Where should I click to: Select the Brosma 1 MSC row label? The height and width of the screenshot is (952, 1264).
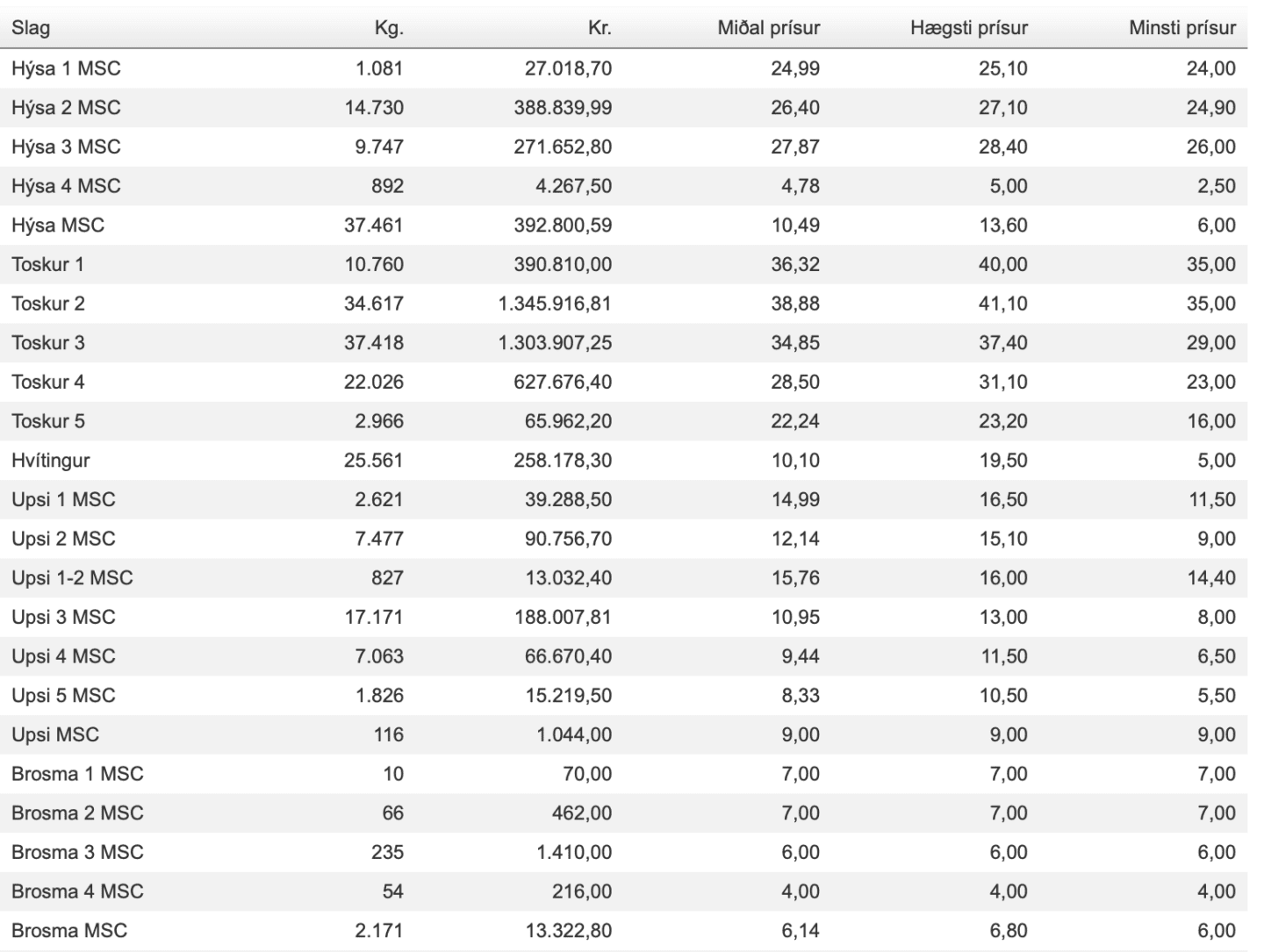pos(77,774)
